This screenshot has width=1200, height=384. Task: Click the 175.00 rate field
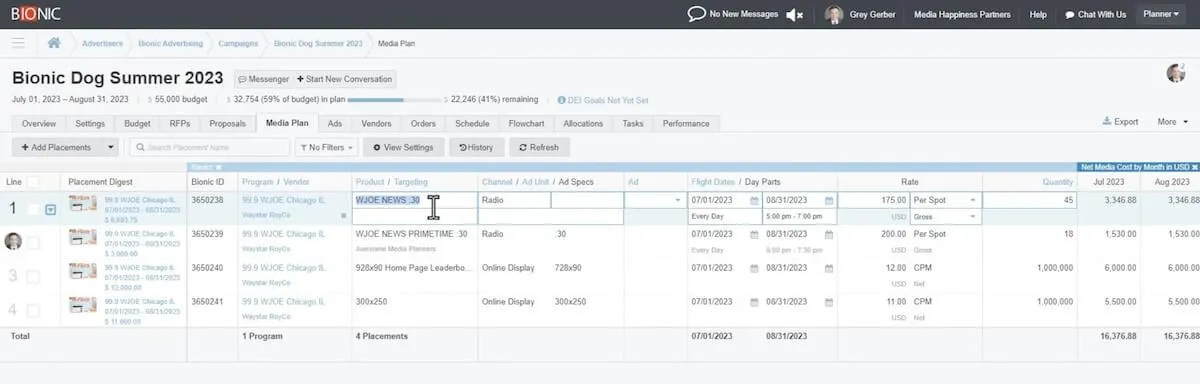(x=874, y=200)
